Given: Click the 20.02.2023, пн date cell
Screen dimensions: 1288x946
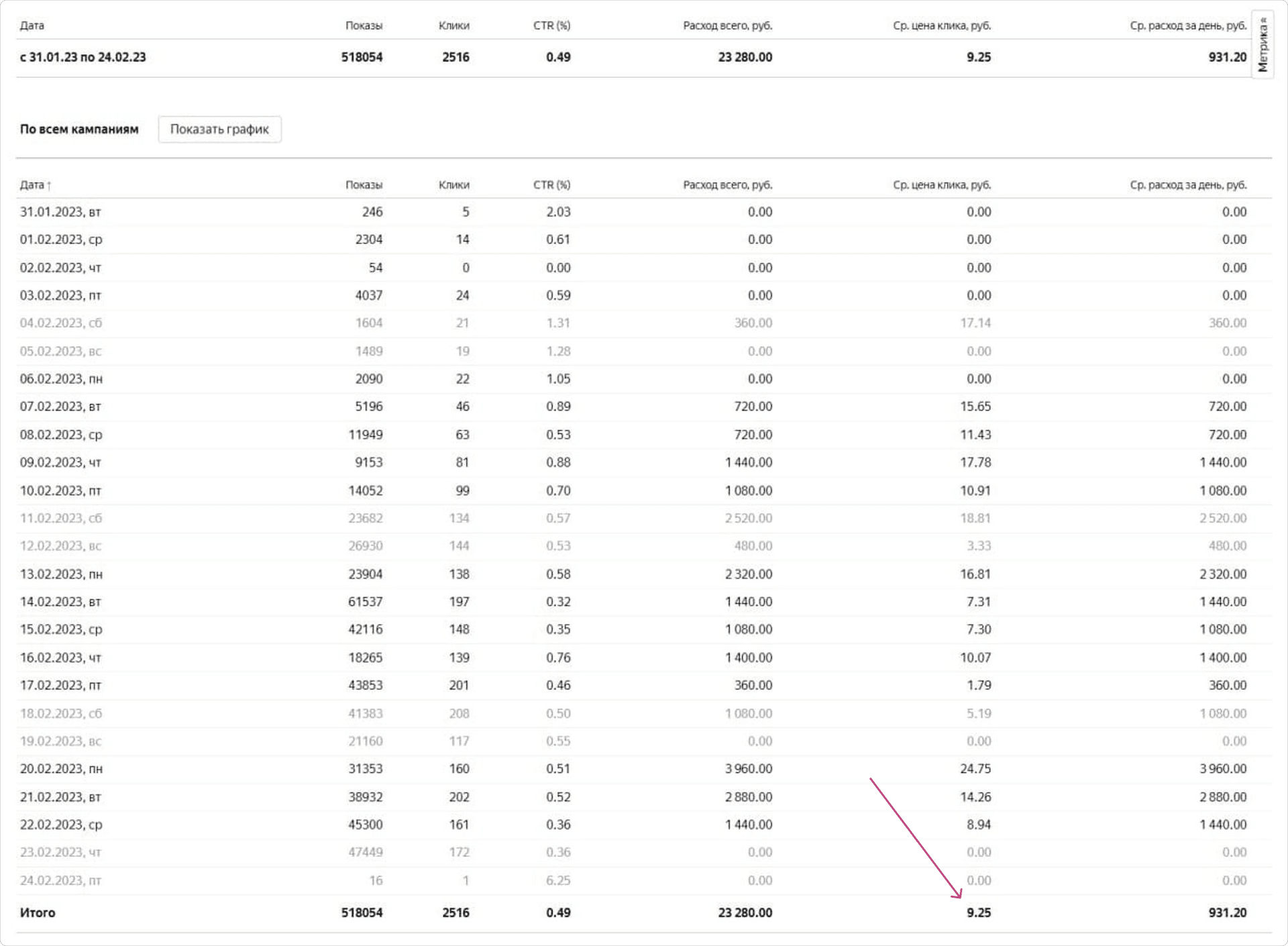Looking at the screenshot, I should click(x=61, y=769).
